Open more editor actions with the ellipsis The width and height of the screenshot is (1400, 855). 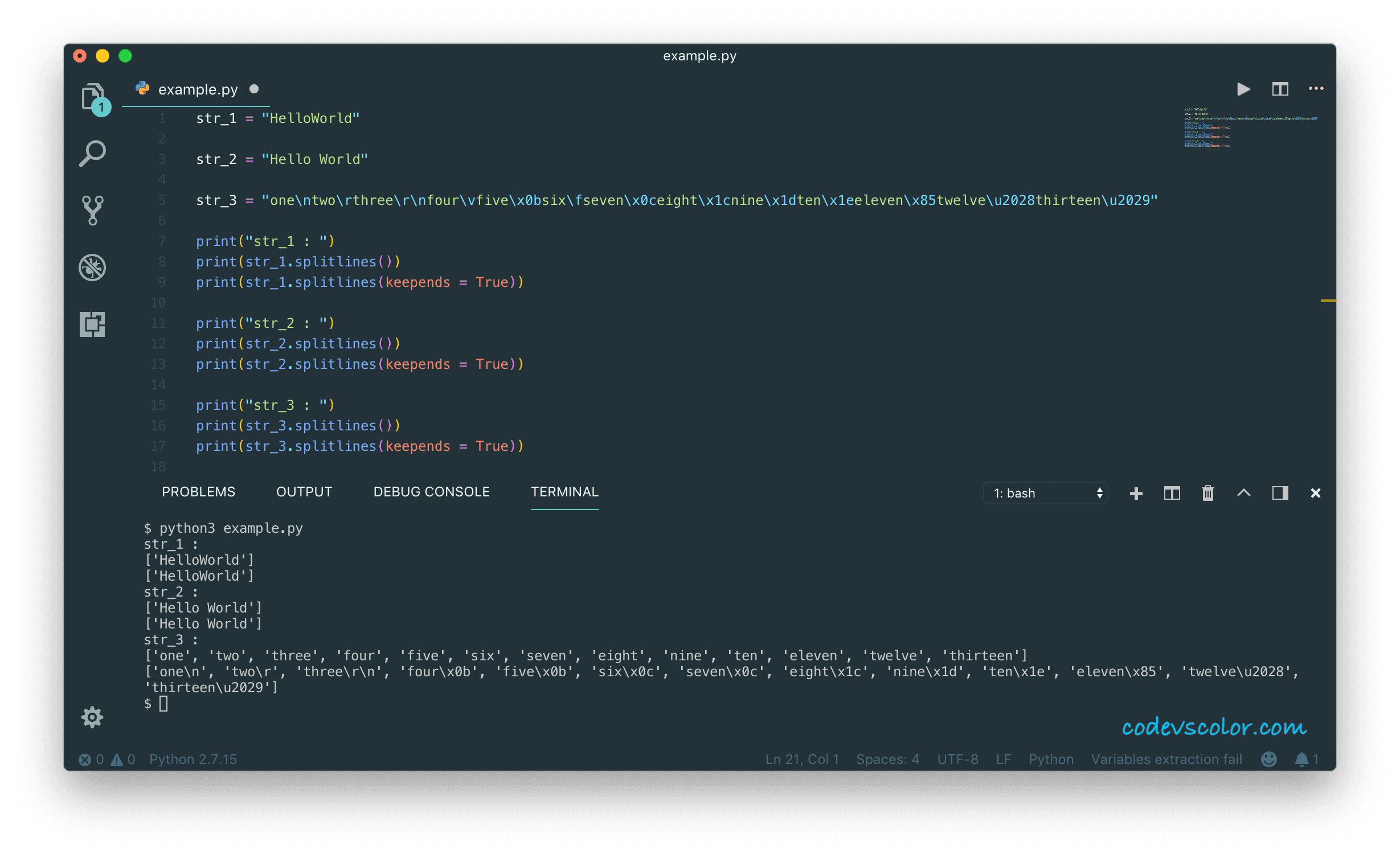point(1316,89)
